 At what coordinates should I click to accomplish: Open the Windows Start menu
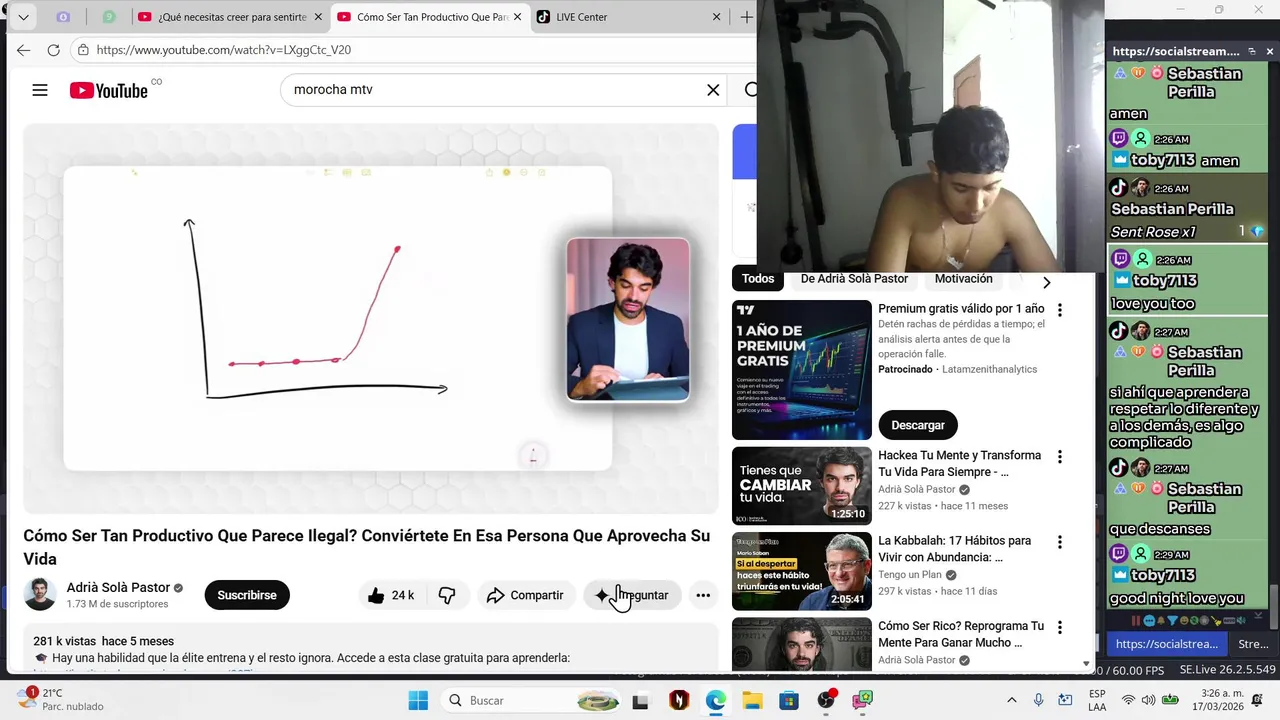418,700
